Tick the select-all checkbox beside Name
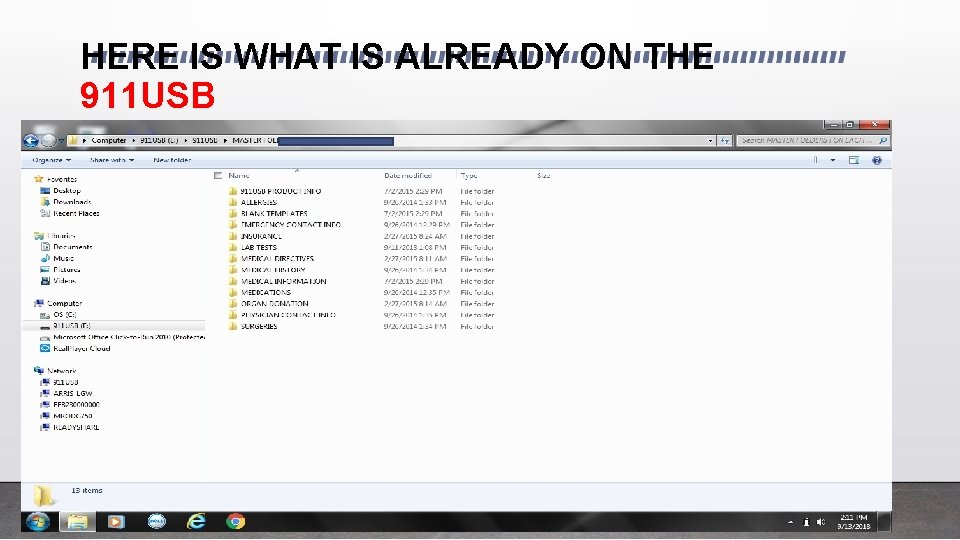 [x=217, y=176]
